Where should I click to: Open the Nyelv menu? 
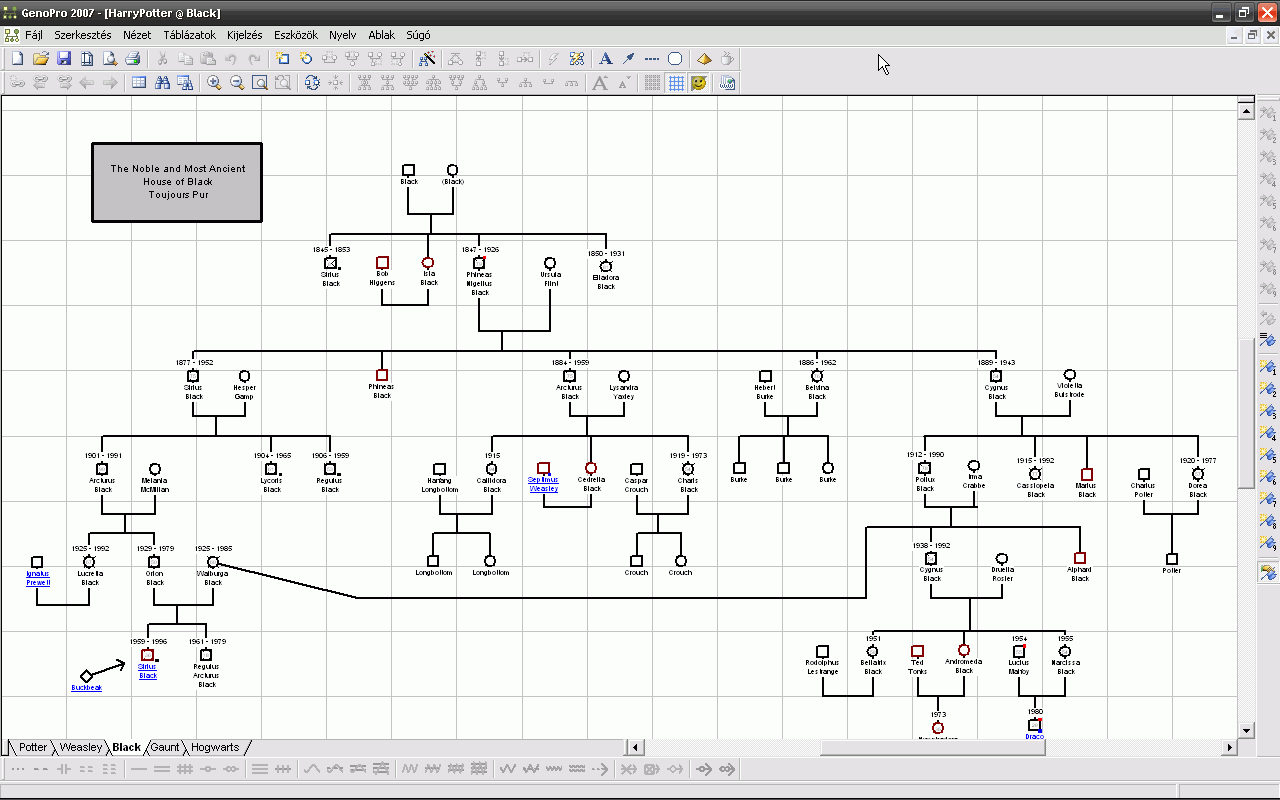point(343,35)
